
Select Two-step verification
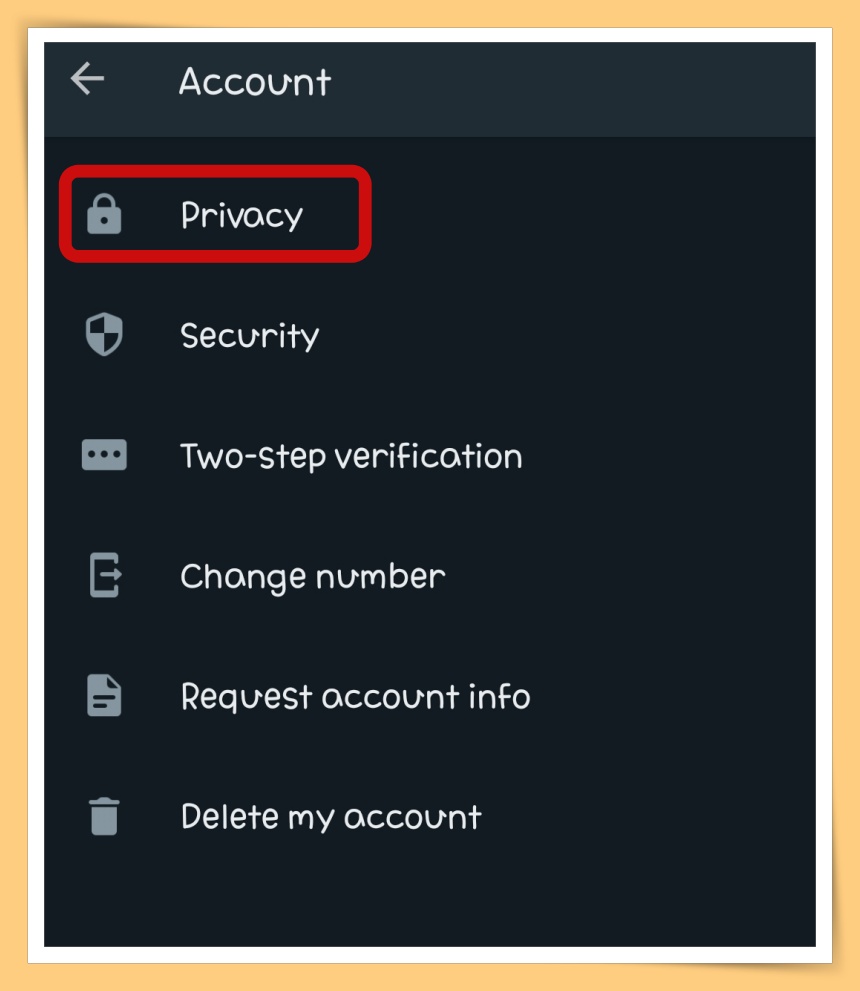[x=430, y=455]
